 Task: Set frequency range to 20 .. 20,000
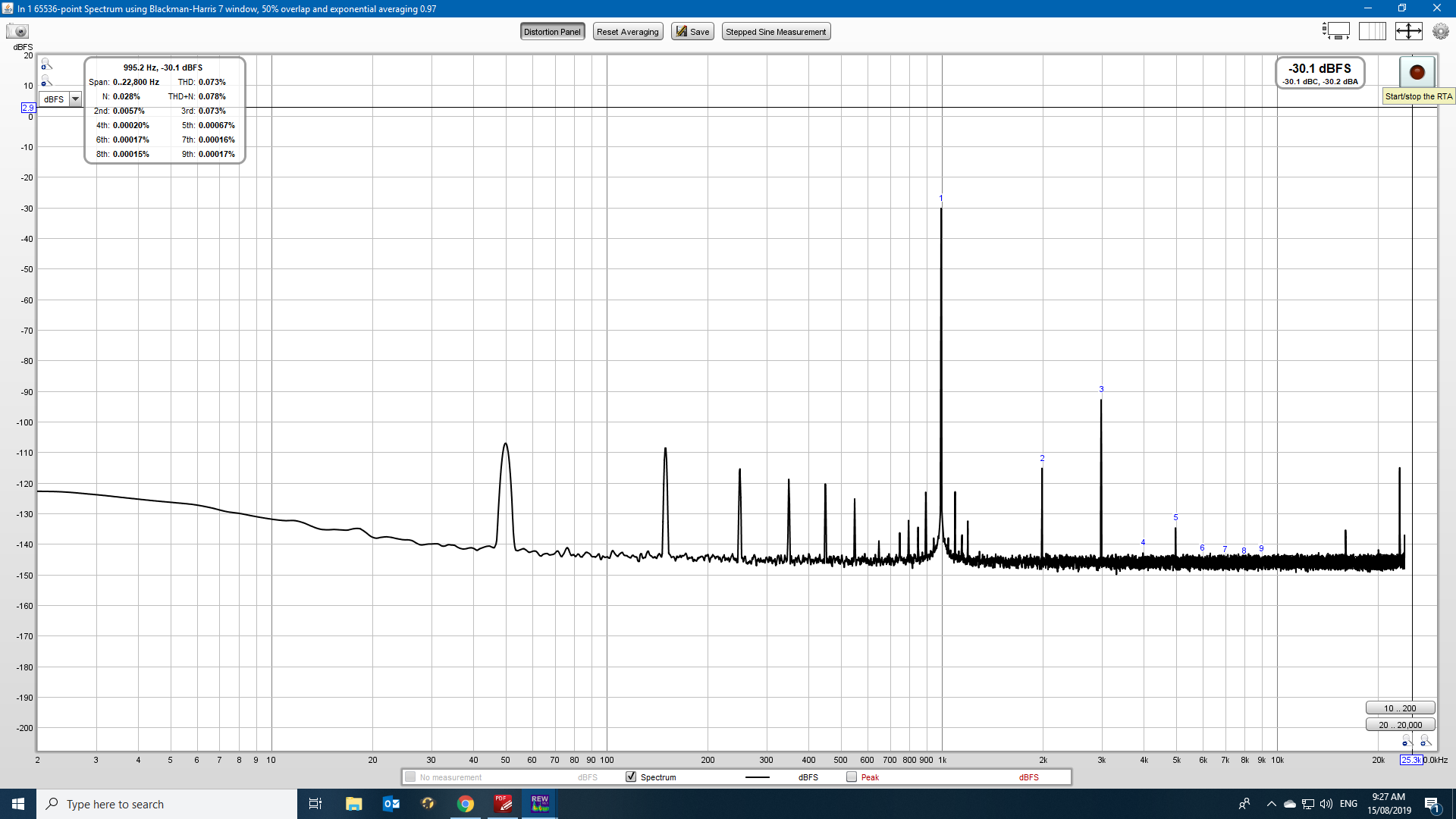click(x=1400, y=725)
